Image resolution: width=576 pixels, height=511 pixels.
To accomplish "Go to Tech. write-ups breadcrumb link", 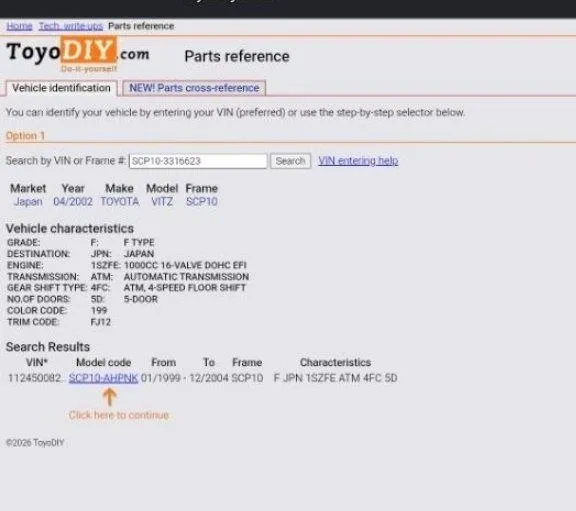I will pos(71,26).
